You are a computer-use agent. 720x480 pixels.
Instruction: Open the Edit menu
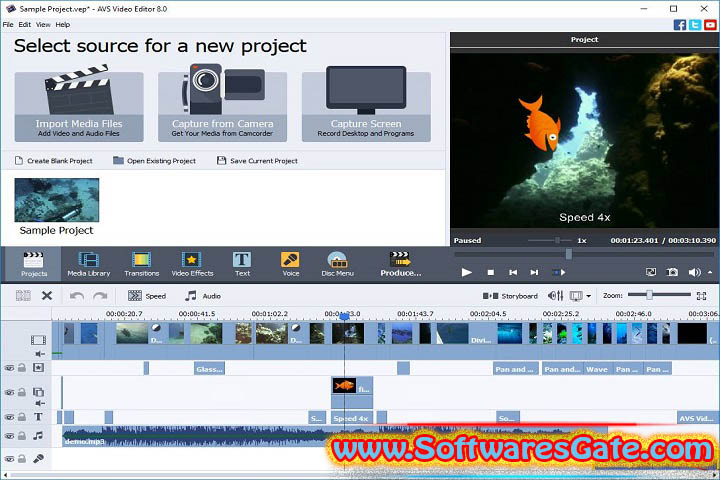pos(24,24)
